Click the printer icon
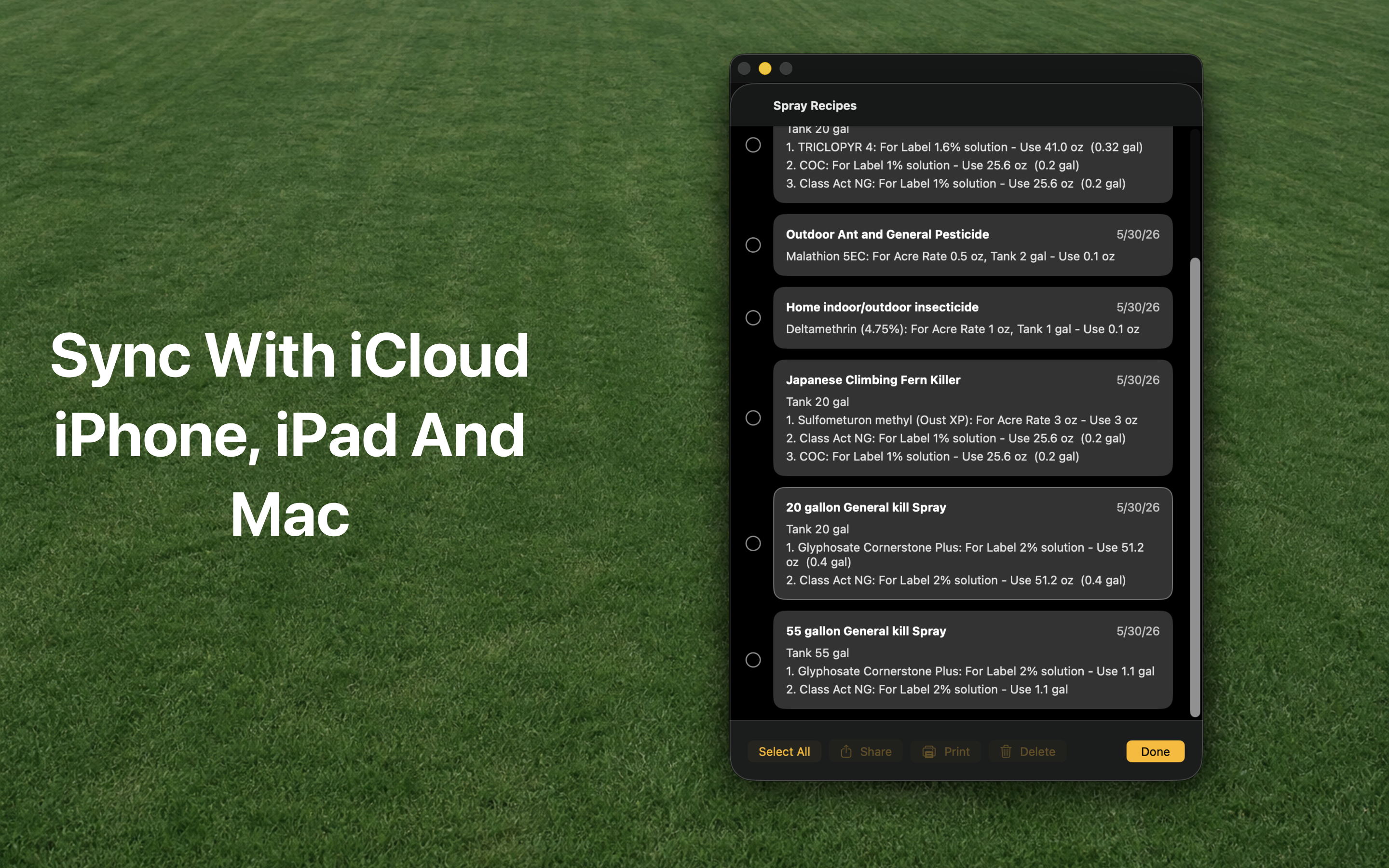 pos(929,752)
